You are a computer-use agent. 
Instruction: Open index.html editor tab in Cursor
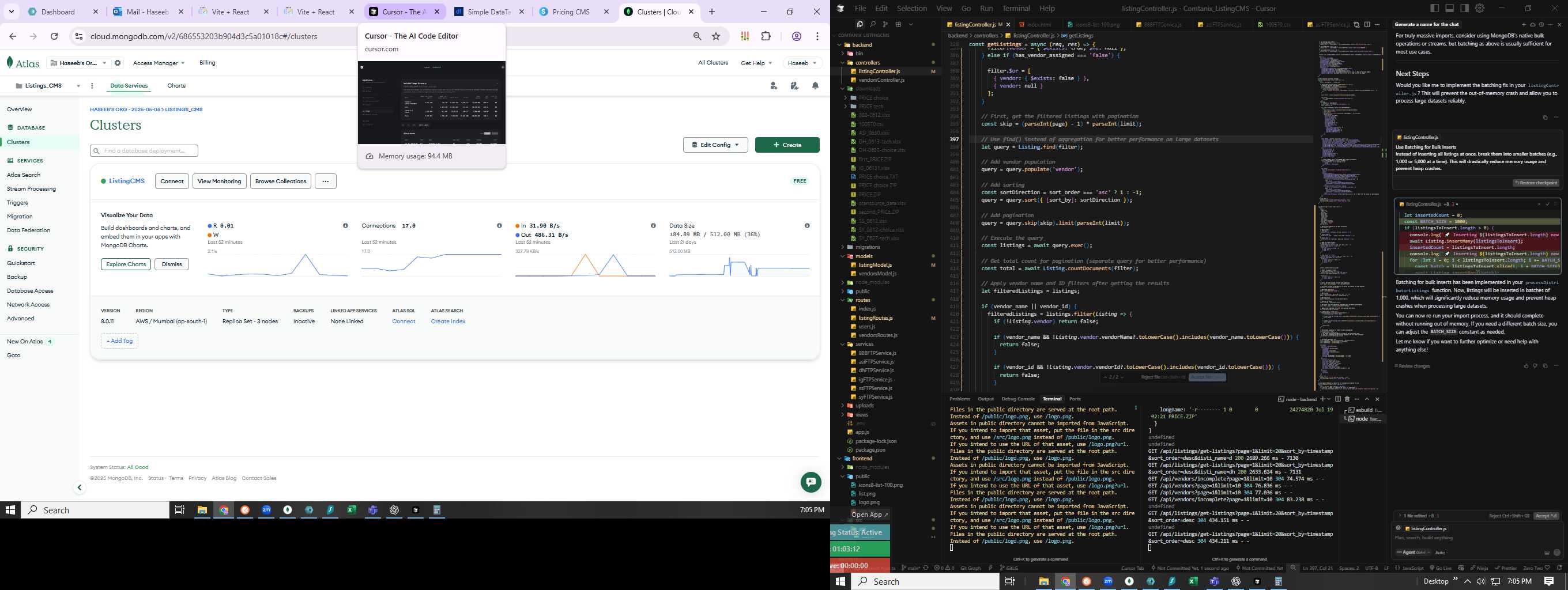coord(1038,25)
